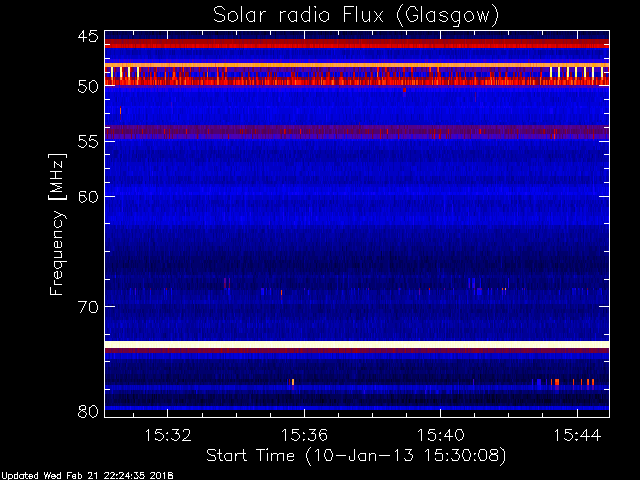Screen dimensions: 640x480
Task: Click the 15:40 time tick label
Action: 441,435
